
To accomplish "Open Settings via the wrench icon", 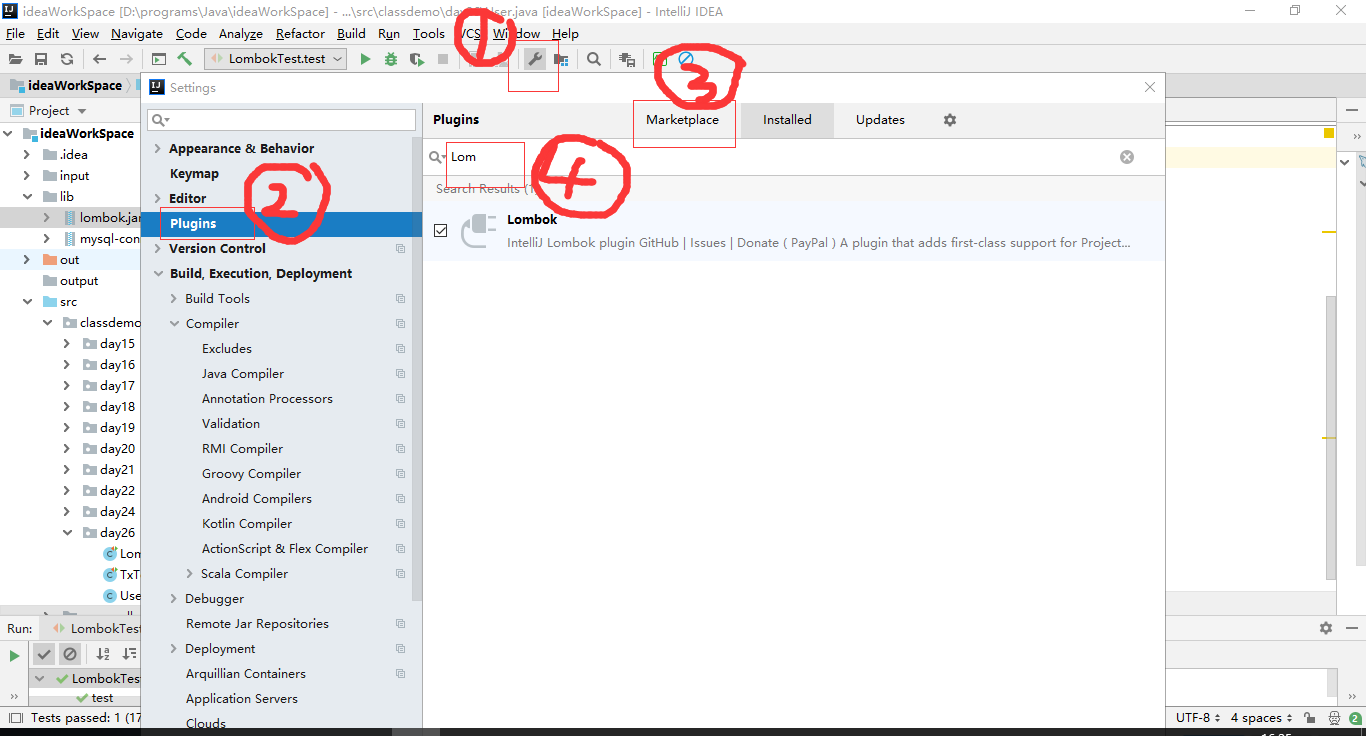I will (535, 59).
